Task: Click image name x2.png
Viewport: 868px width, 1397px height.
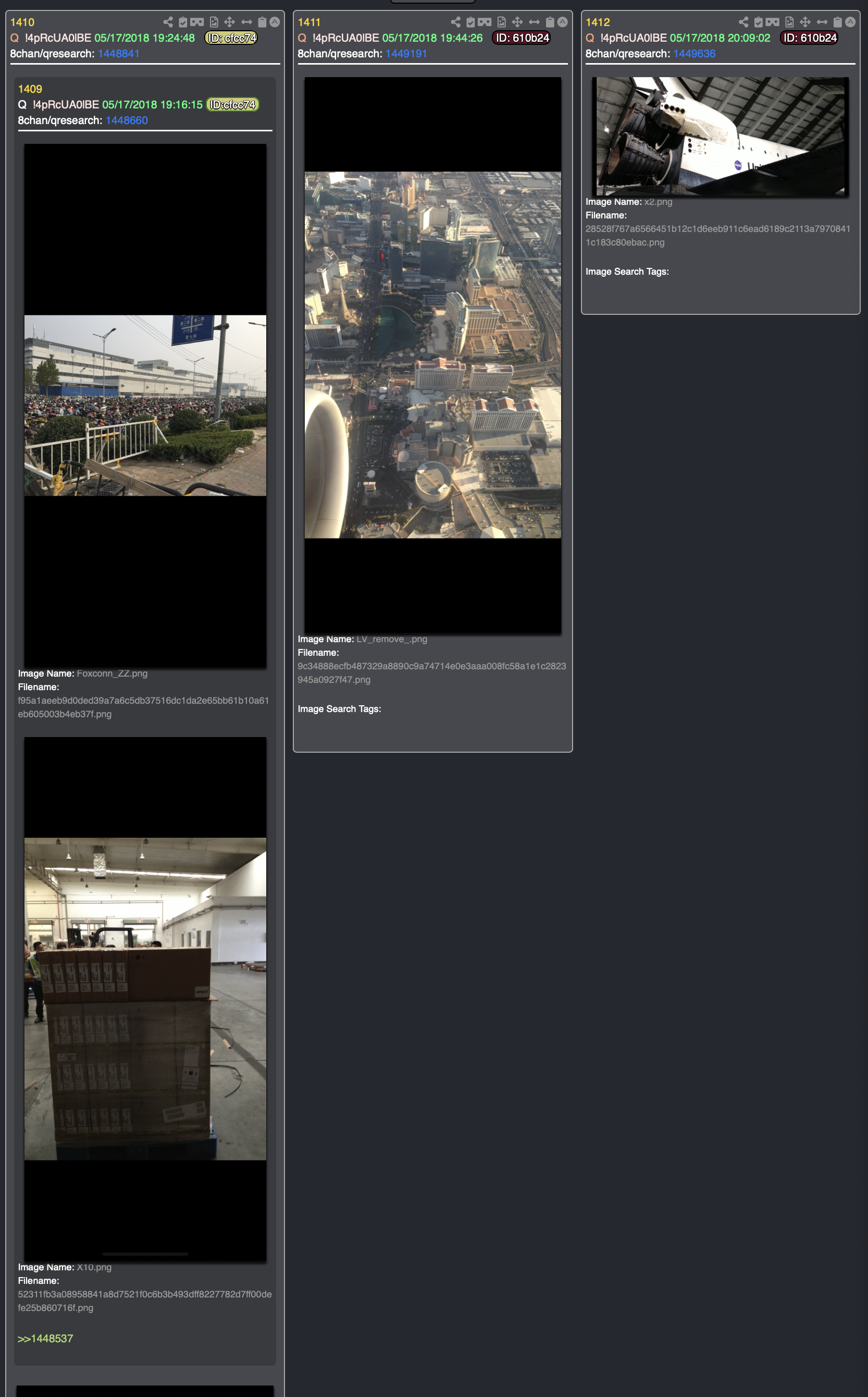Action: [x=658, y=202]
